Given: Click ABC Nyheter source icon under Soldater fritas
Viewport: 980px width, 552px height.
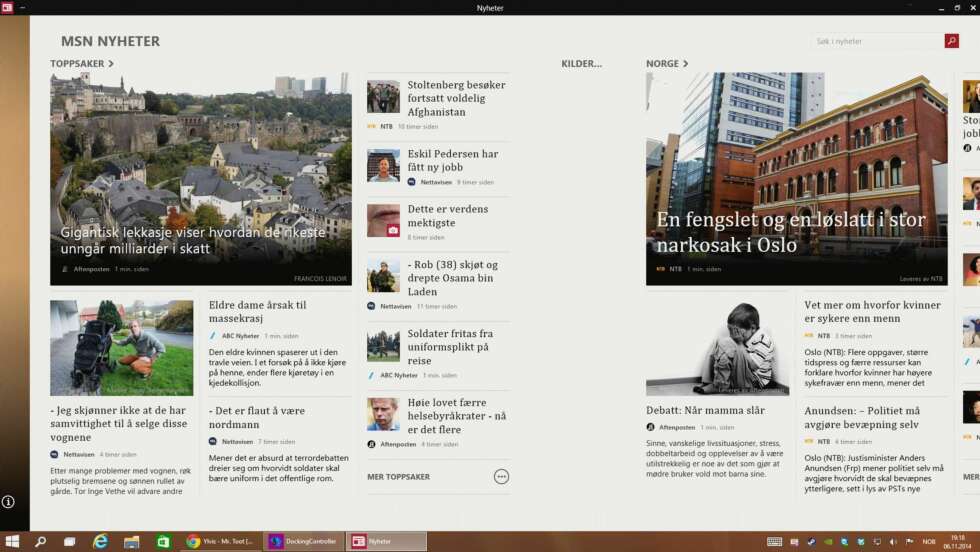Looking at the screenshot, I should tap(371, 376).
